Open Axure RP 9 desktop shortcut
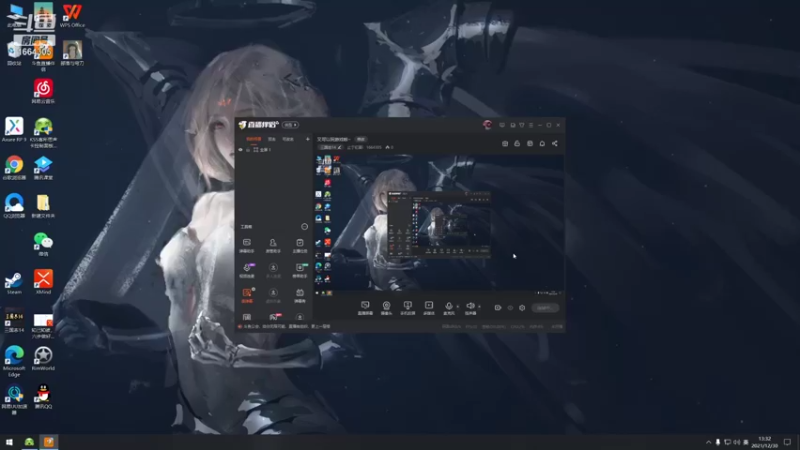800x450 pixels. (14, 130)
